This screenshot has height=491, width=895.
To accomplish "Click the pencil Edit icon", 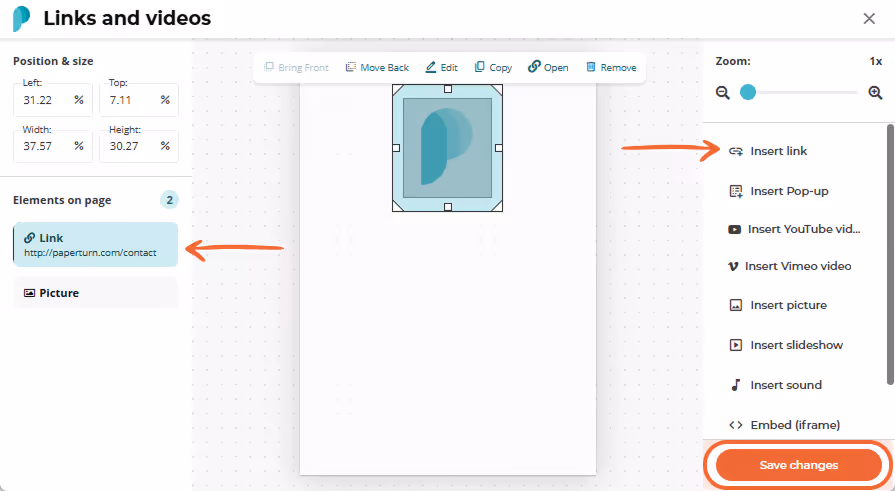I will pos(430,67).
